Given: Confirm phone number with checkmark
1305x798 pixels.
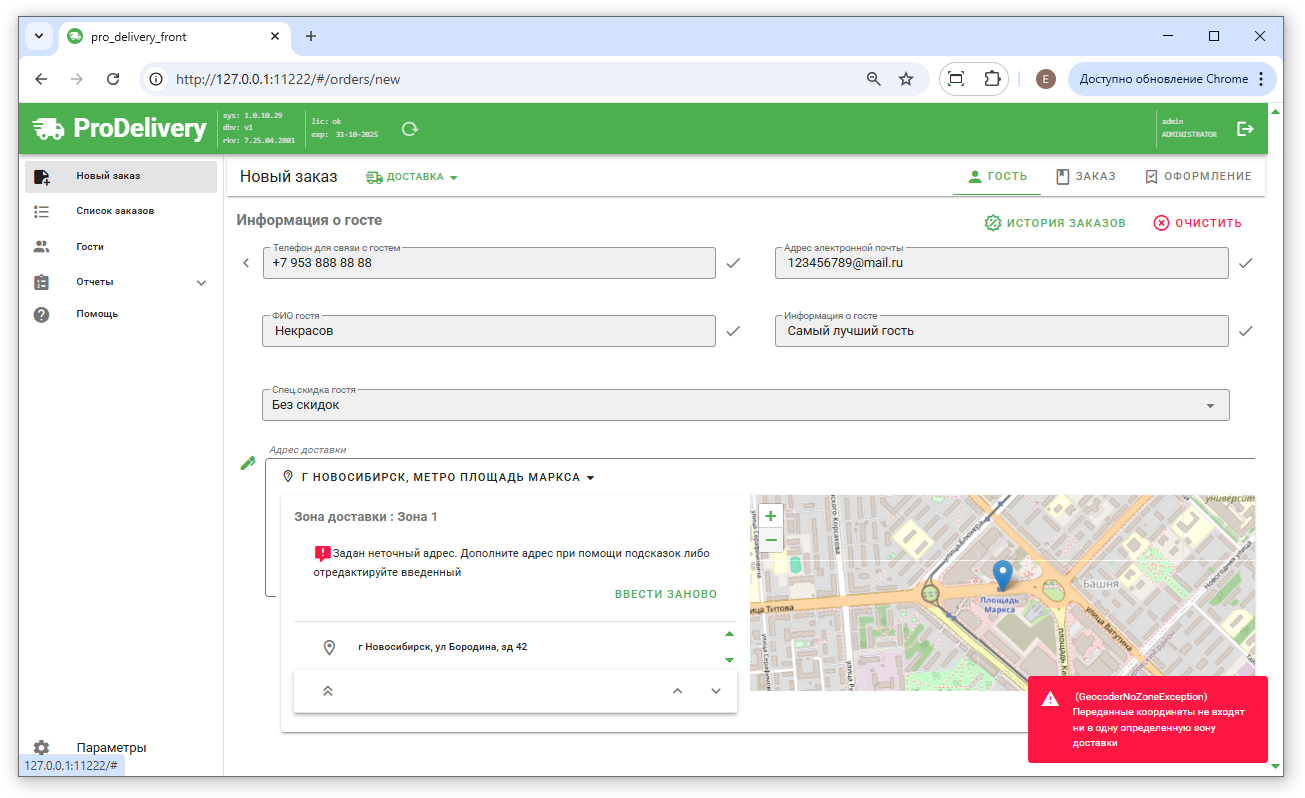Looking at the screenshot, I should pos(733,263).
